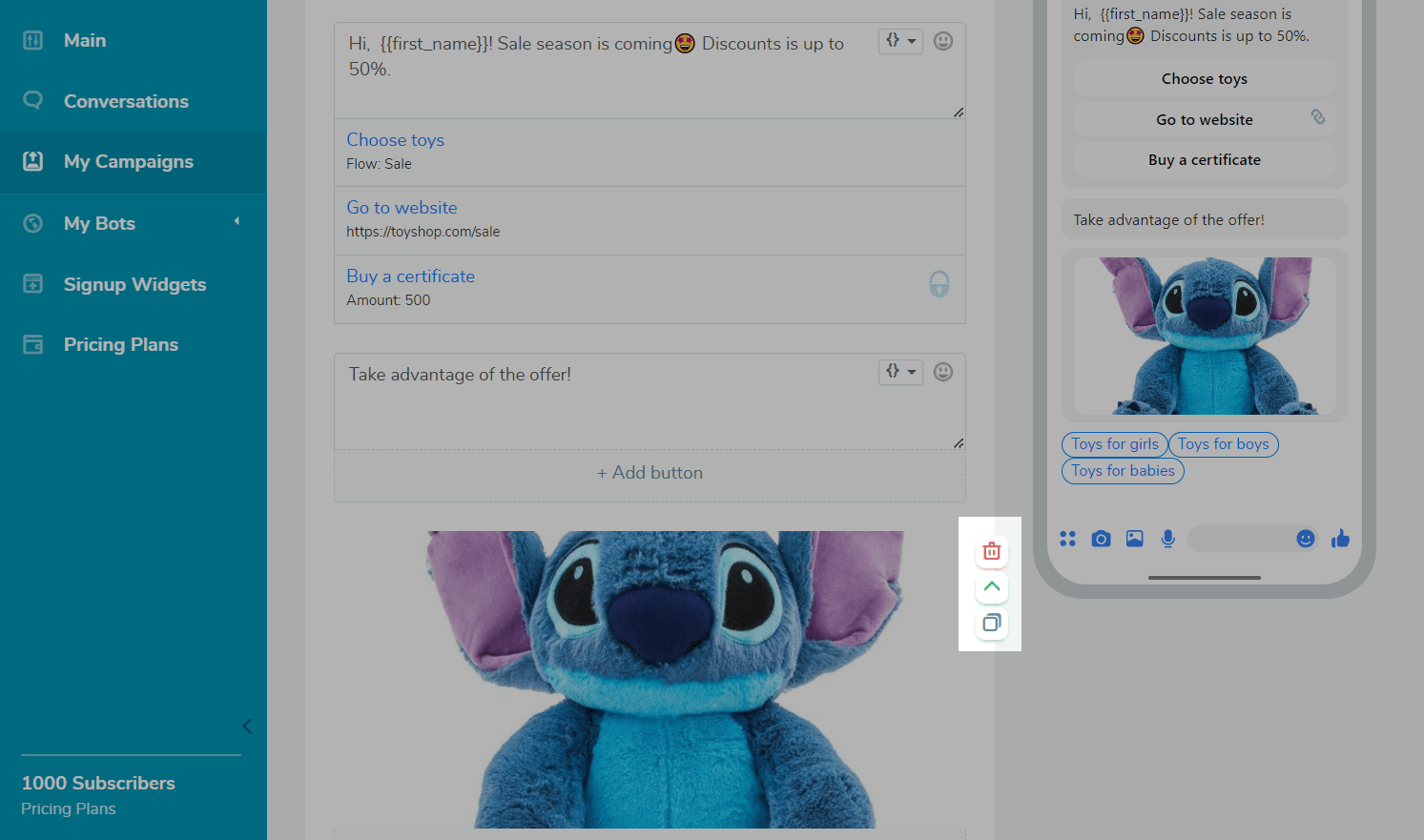Open variables dropdown in first message
The height and width of the screenshot is (840, 1424).
tap(900, 41)
